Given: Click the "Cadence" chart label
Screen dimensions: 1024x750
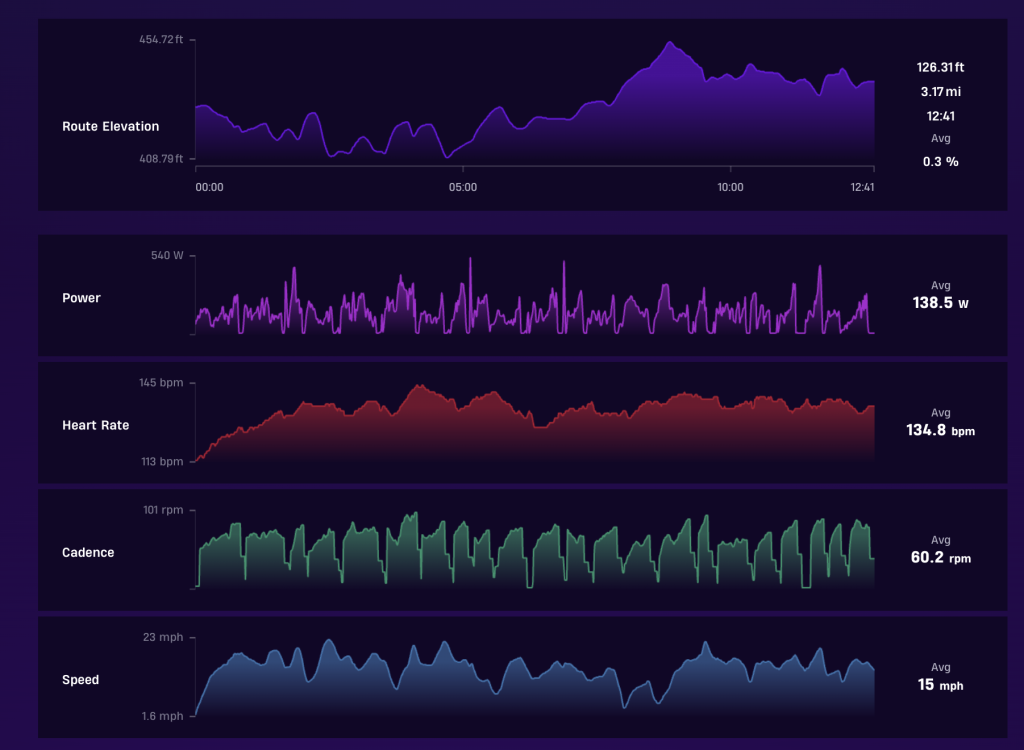Looking at the screenshot, I should click(88, 553).
